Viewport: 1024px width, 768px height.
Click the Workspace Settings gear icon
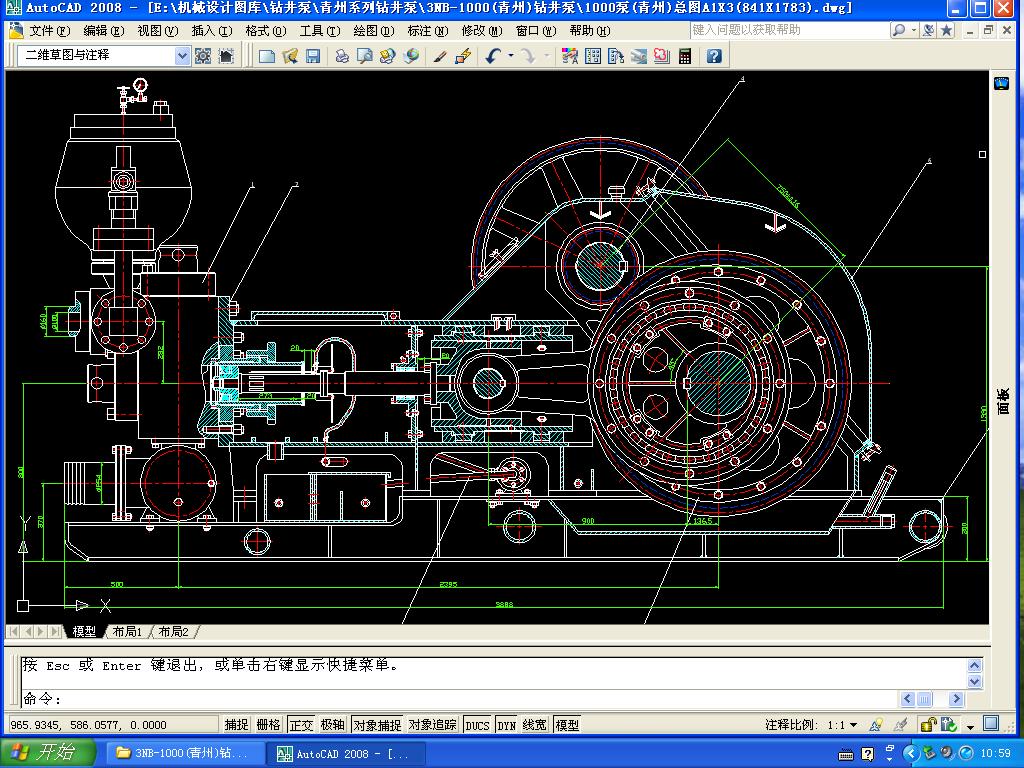click(203, 56)
